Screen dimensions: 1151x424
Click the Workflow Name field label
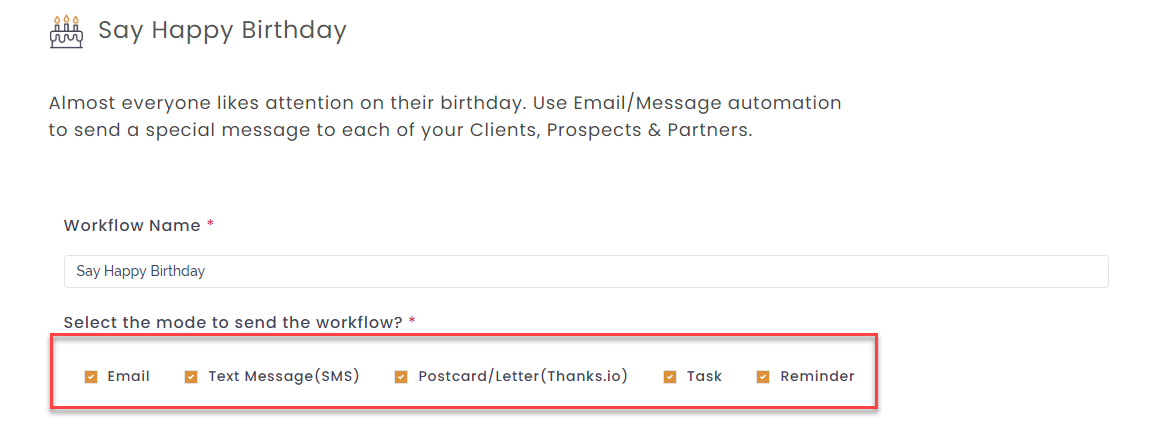tap(132, 225)
